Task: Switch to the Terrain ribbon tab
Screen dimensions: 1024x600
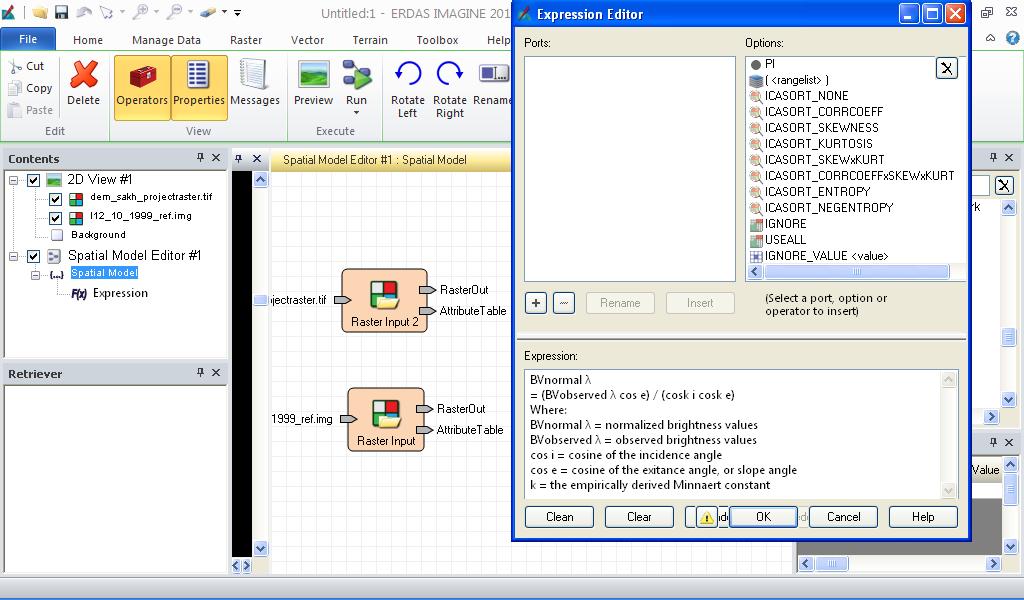Action: (x=370, y=40)
